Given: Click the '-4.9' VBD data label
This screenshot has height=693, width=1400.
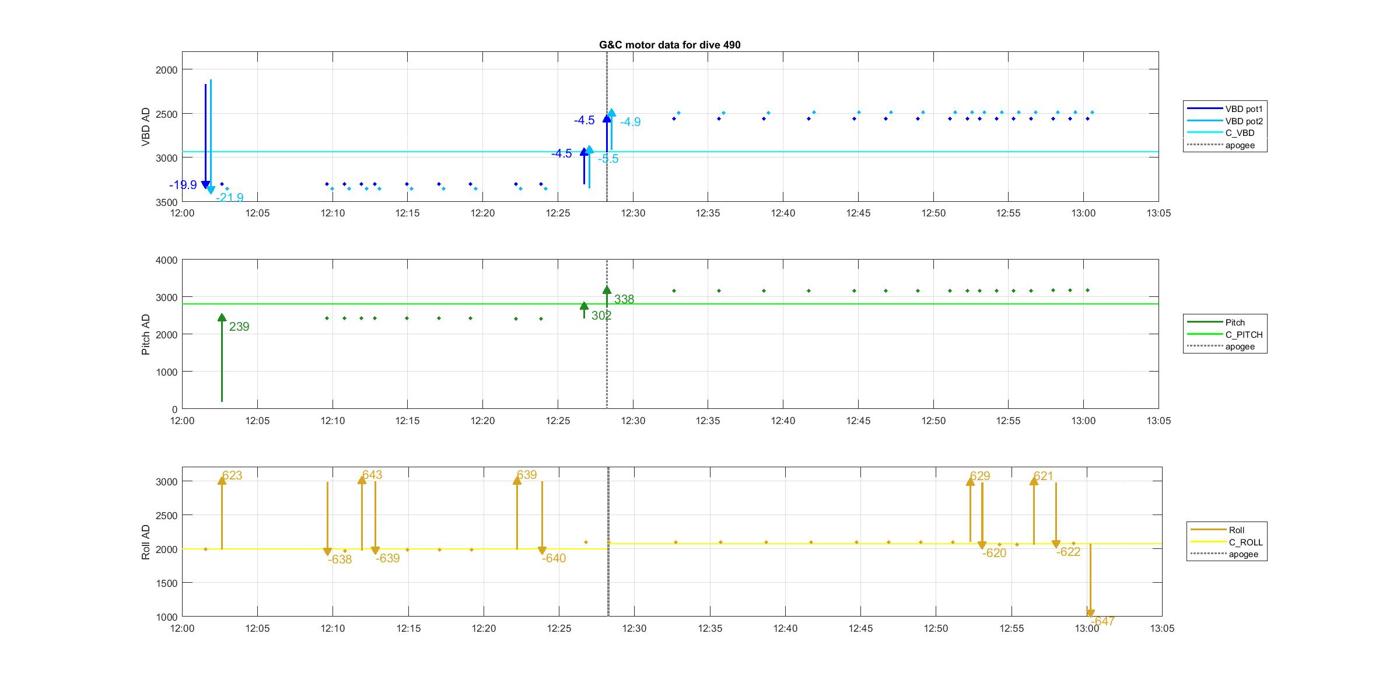Looking at the screenshot, I should click(x=630, y=122).
